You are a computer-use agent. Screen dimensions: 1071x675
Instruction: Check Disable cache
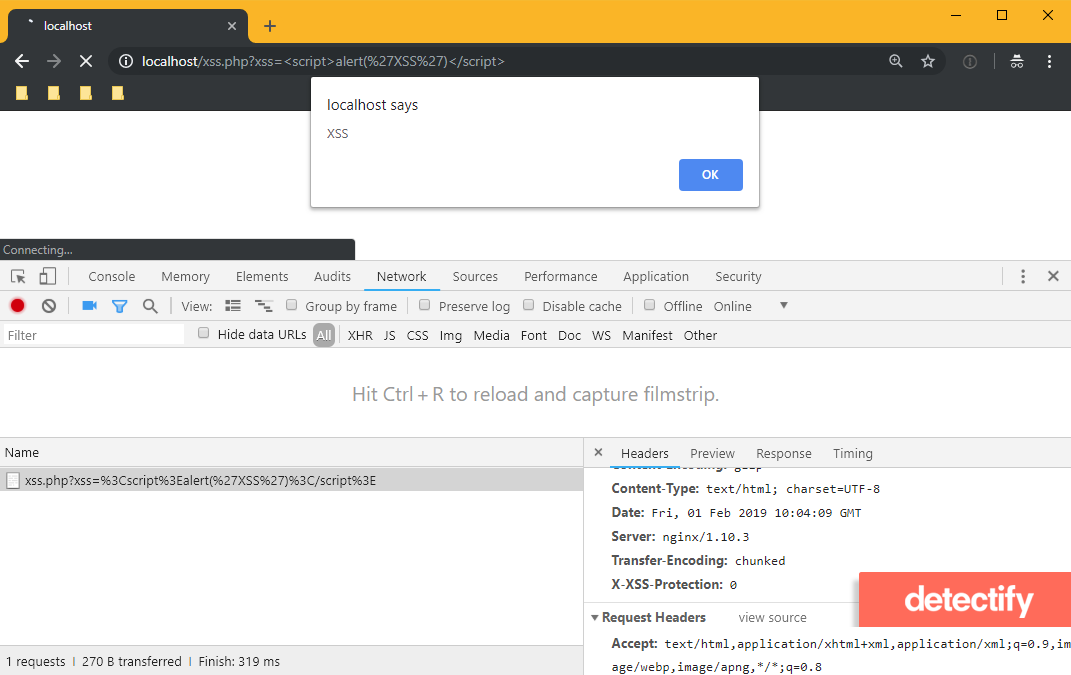click(527, 305)
